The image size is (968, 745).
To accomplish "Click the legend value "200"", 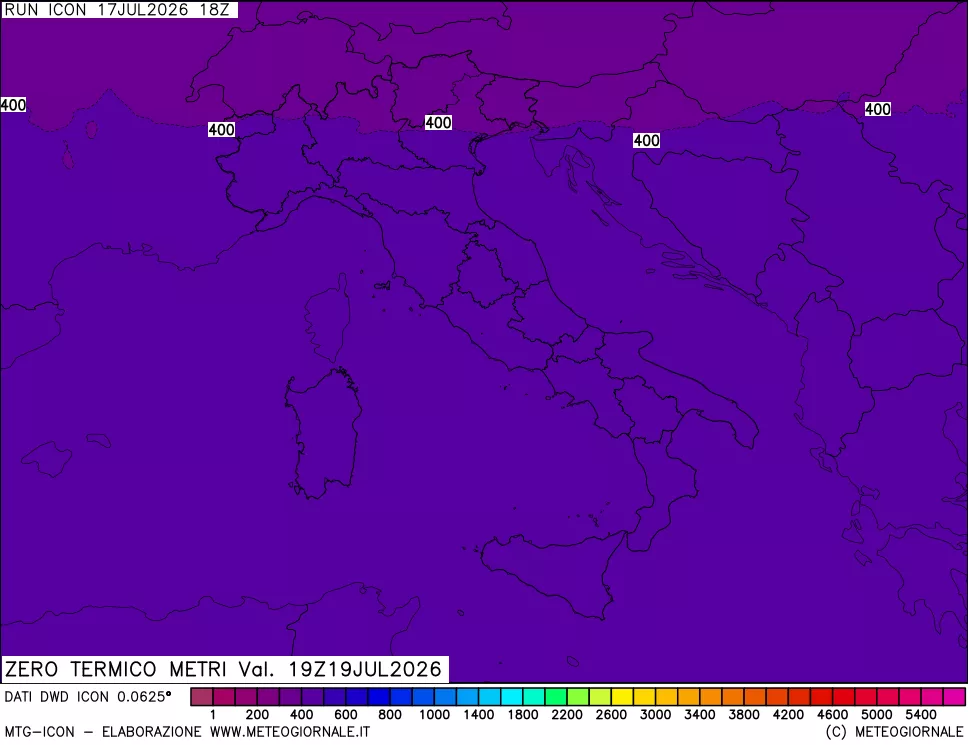I will coord(257,715).
